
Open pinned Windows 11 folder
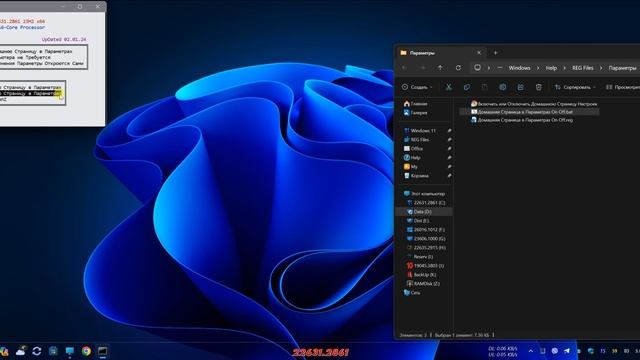pyautogui.click(x=420, y=131)
